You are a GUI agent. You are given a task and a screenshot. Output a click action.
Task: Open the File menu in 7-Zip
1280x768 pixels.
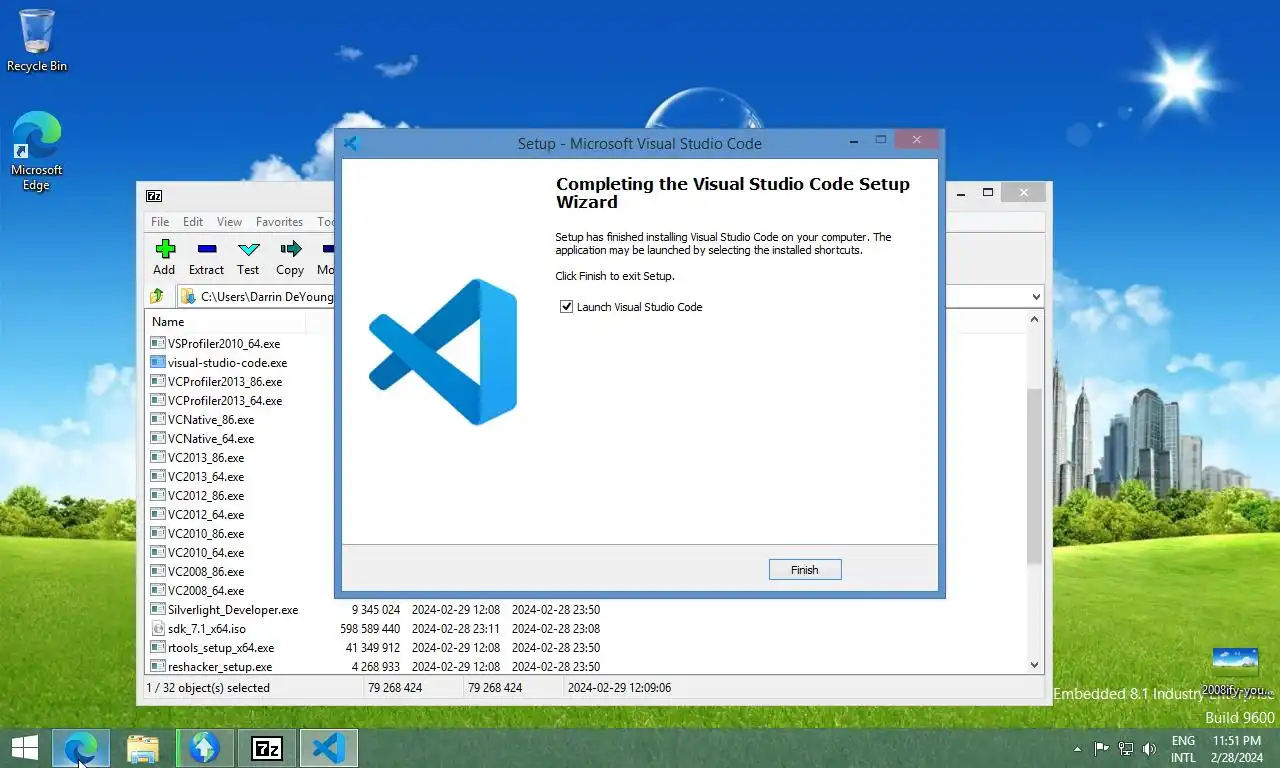pyautogui.click(x=160, y=222)
